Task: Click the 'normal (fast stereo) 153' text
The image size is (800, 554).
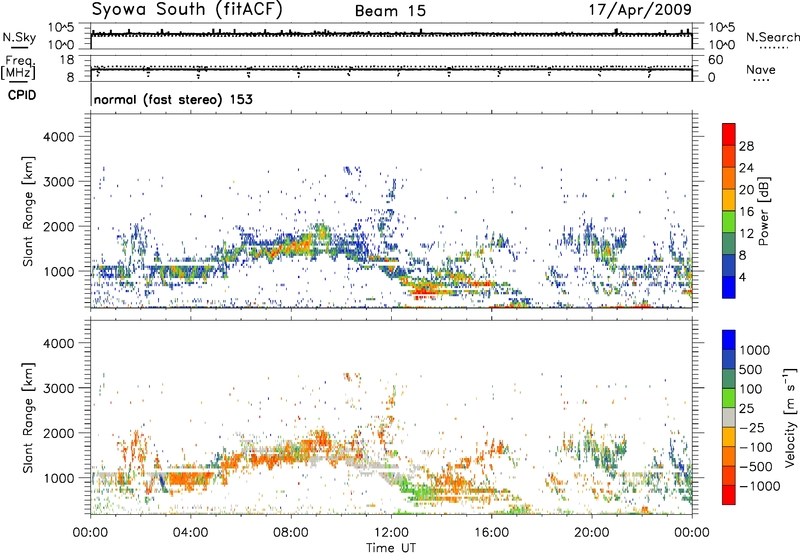Action: coord(173,99)
